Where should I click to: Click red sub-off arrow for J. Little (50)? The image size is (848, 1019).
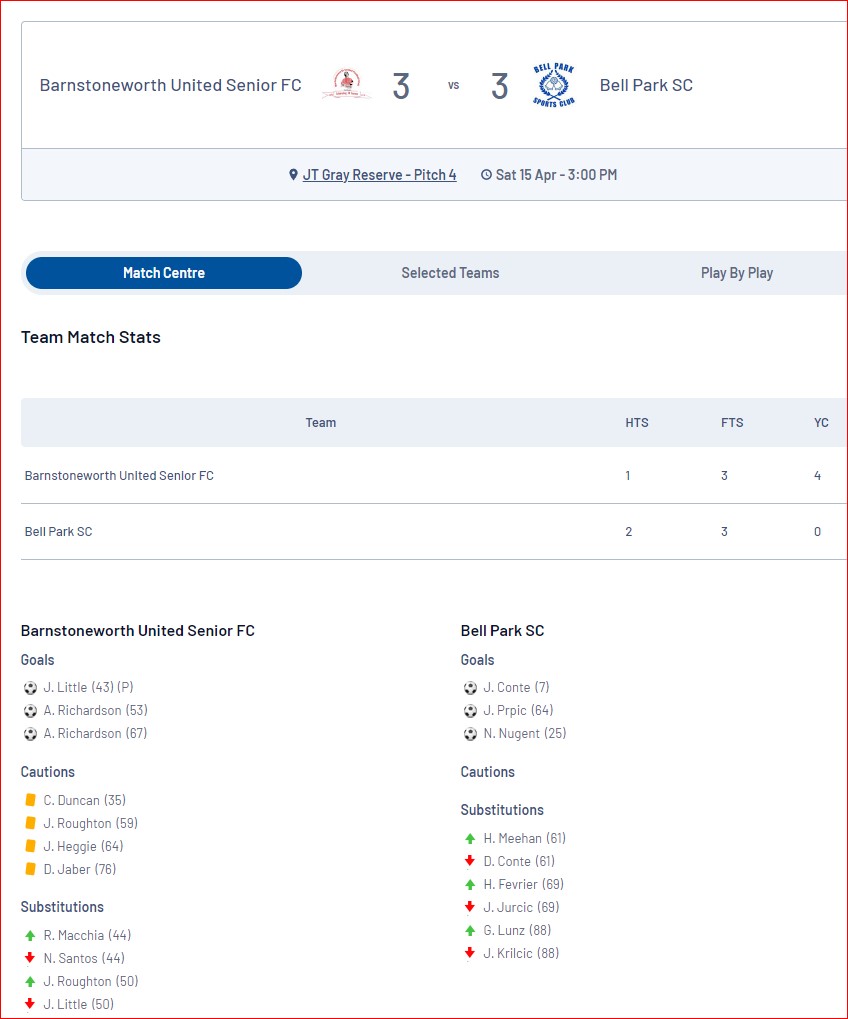click(30, 1004)
